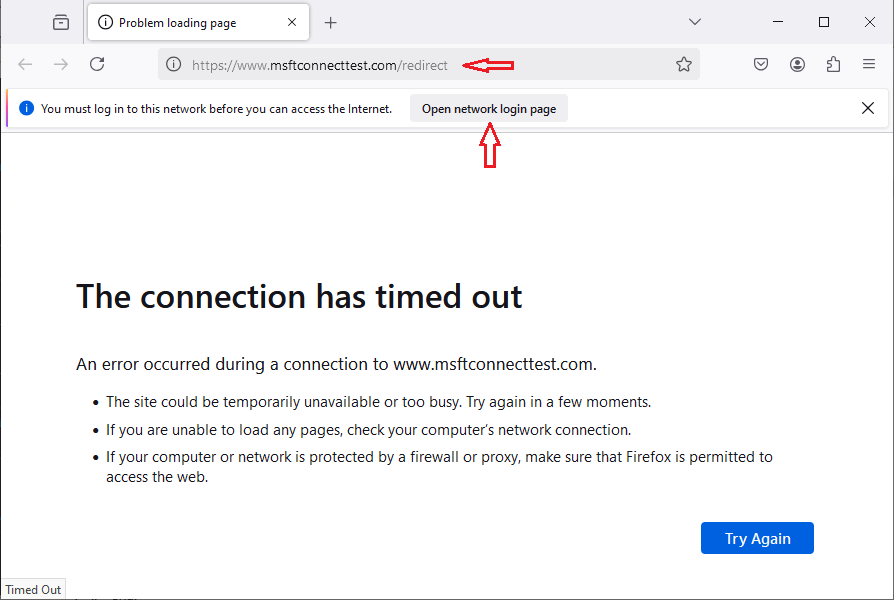
Task: Save the page to Pocket
Action: pos(761,63)
